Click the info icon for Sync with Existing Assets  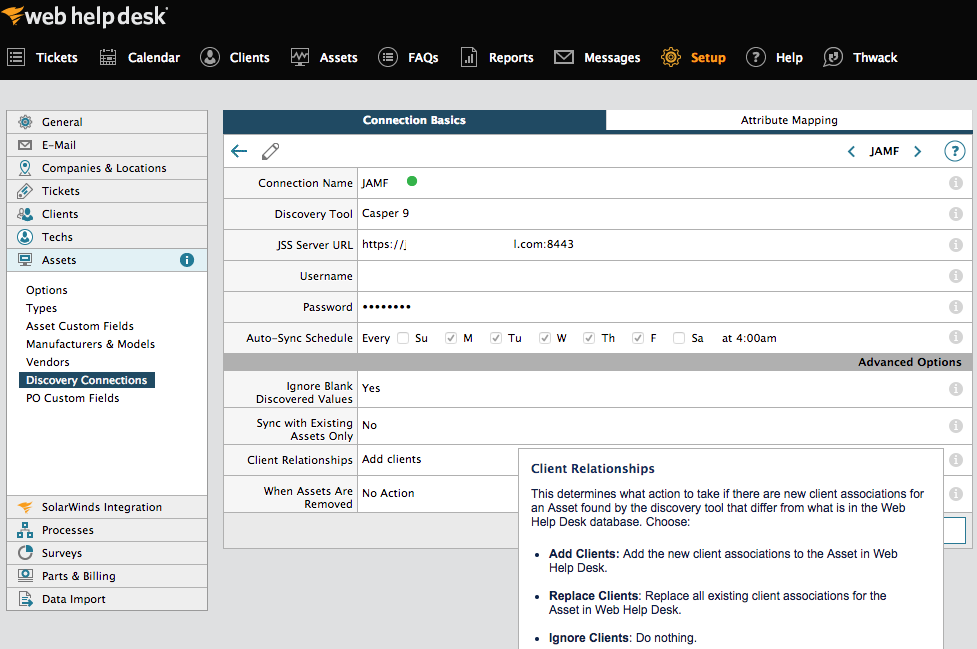pos(956,425)
